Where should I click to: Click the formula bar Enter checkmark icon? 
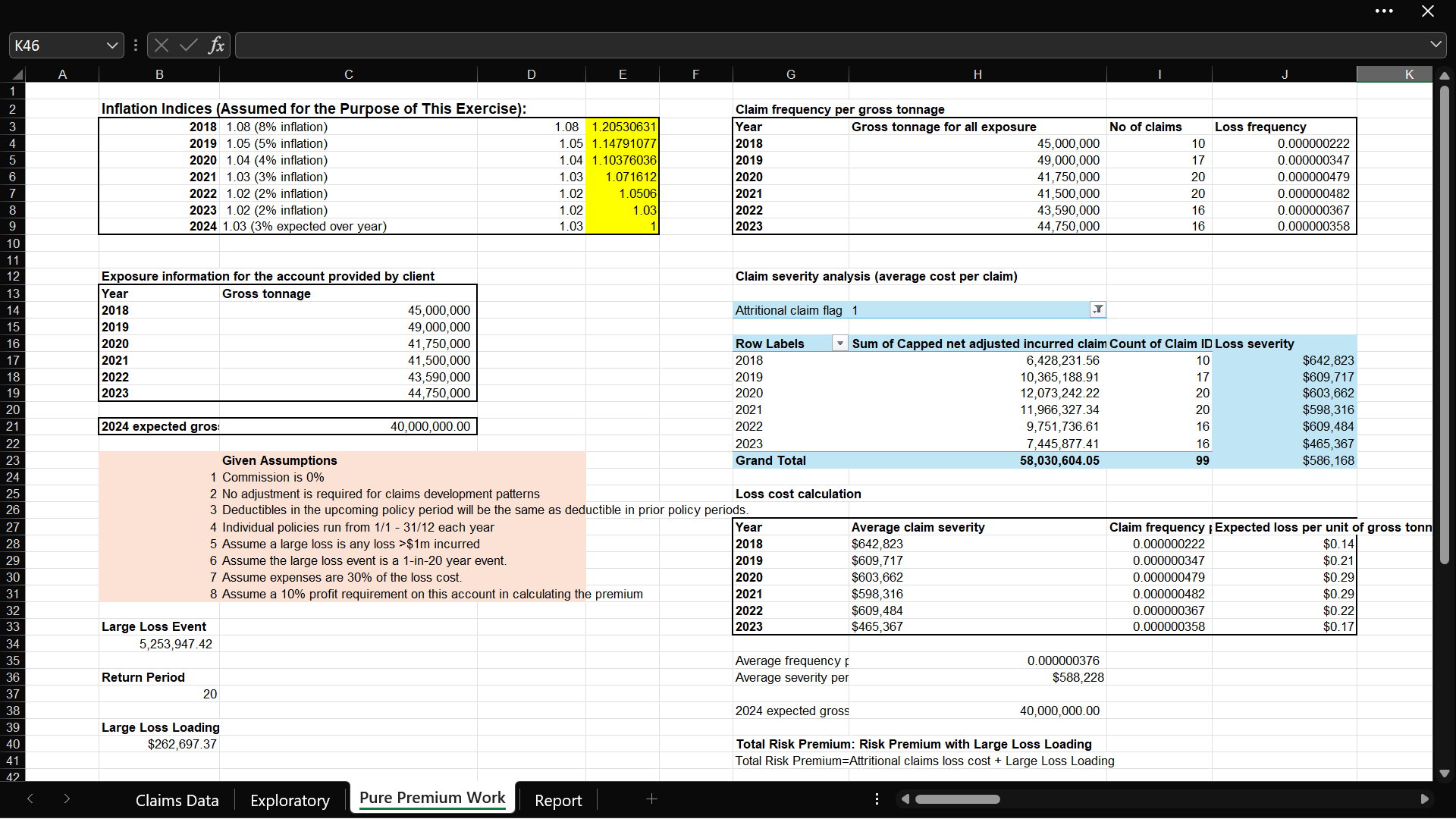click(189, 45)
